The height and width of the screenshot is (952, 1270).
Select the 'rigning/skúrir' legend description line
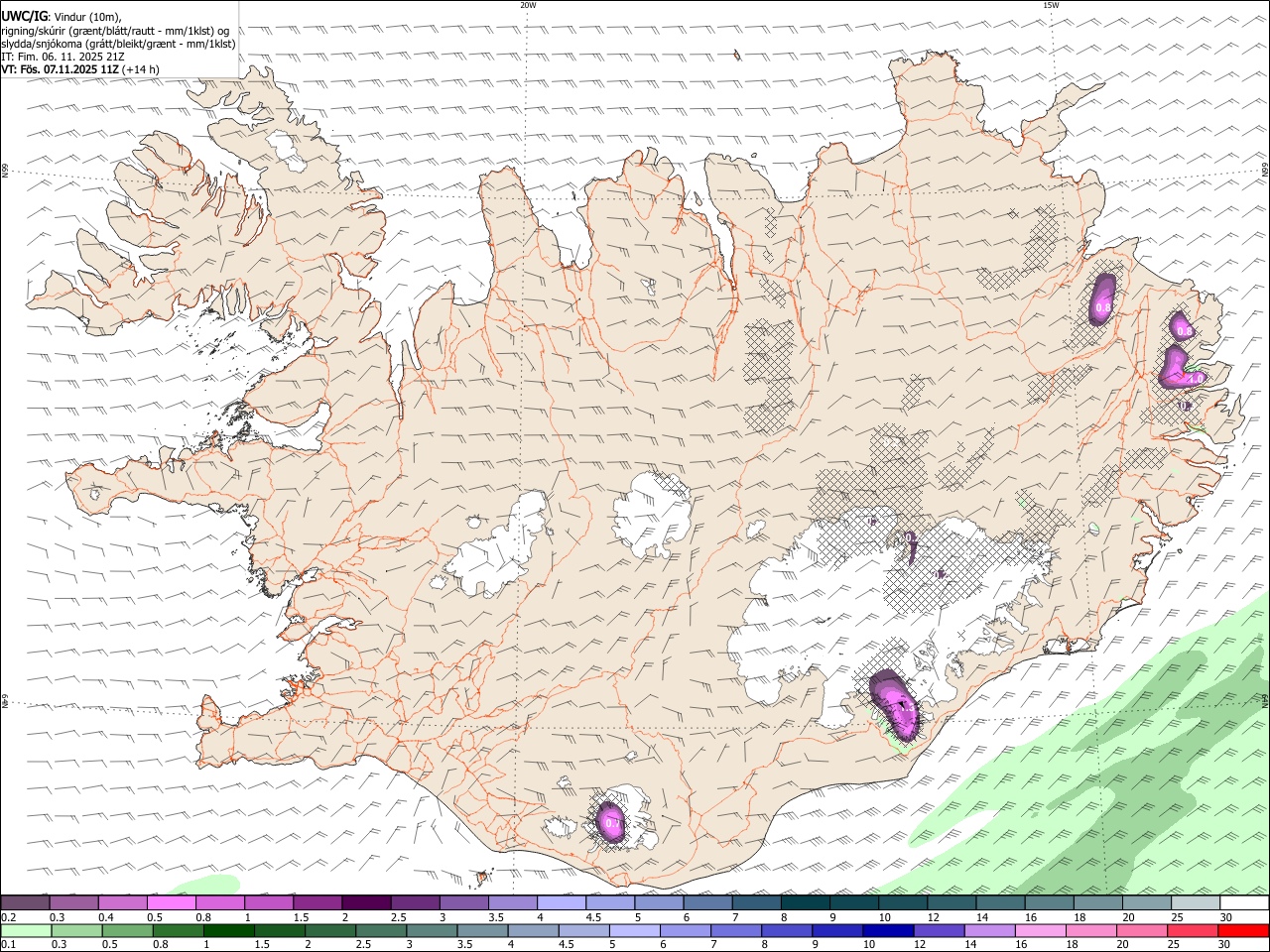coord(114,31)
